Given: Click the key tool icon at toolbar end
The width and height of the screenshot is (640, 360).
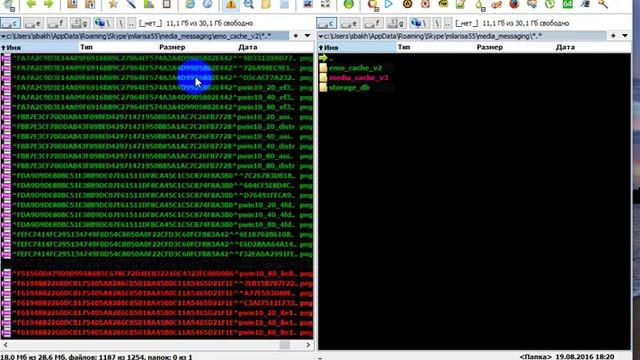Looking at the screenshot, I should [x=603, y=4].
